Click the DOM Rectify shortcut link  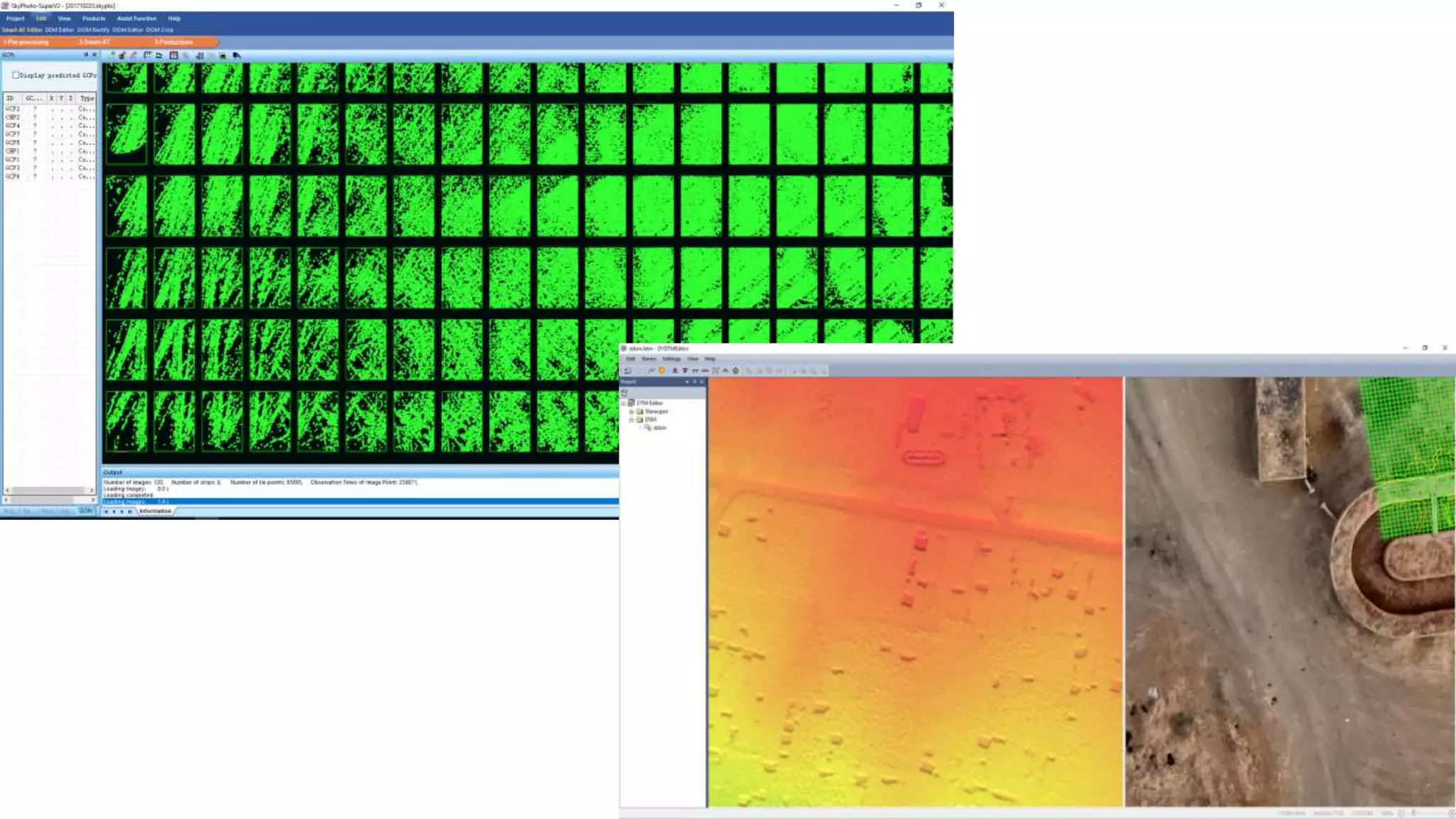(x=93, y=30)
